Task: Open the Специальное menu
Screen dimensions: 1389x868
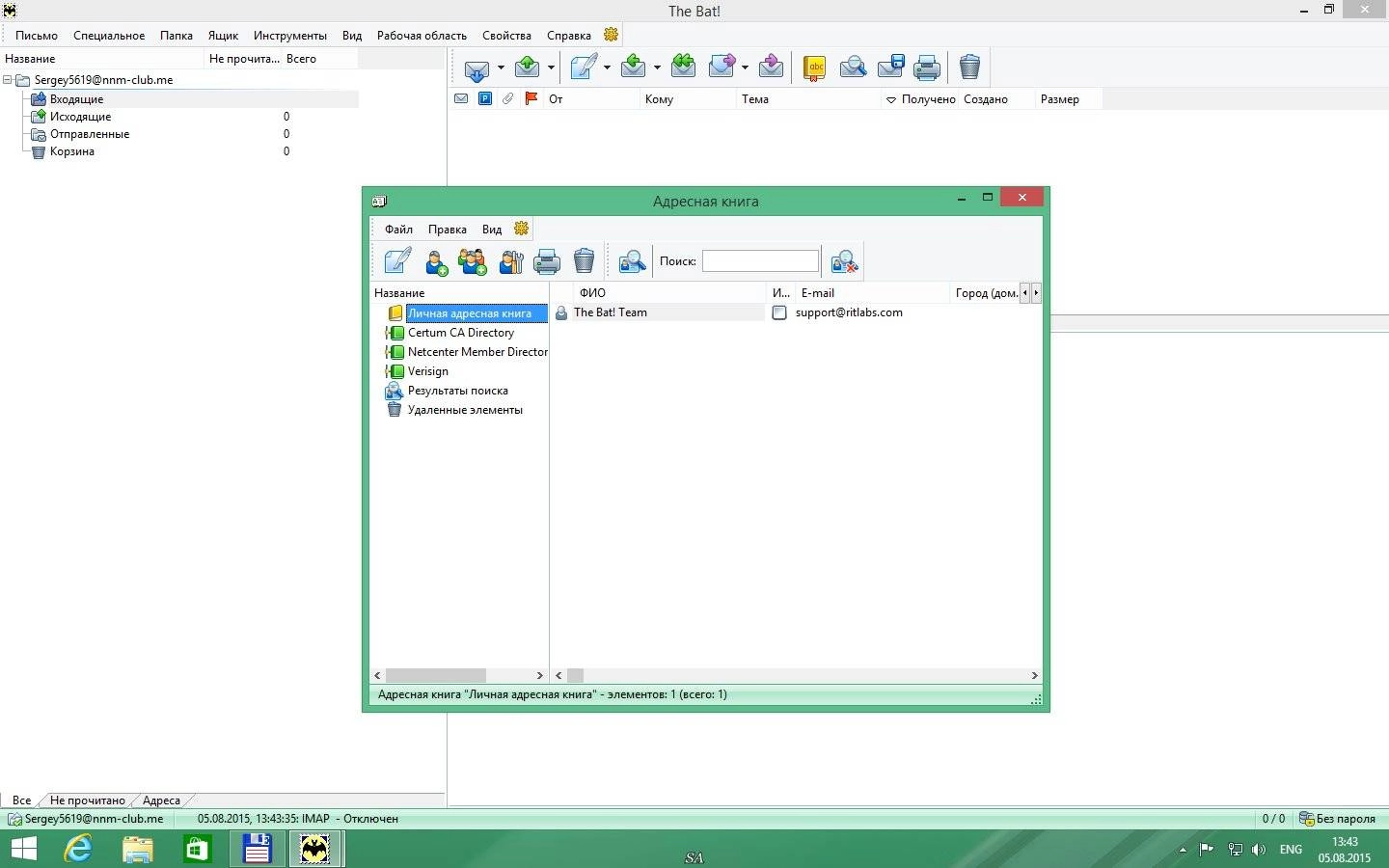Action: (x=109, y=36)
